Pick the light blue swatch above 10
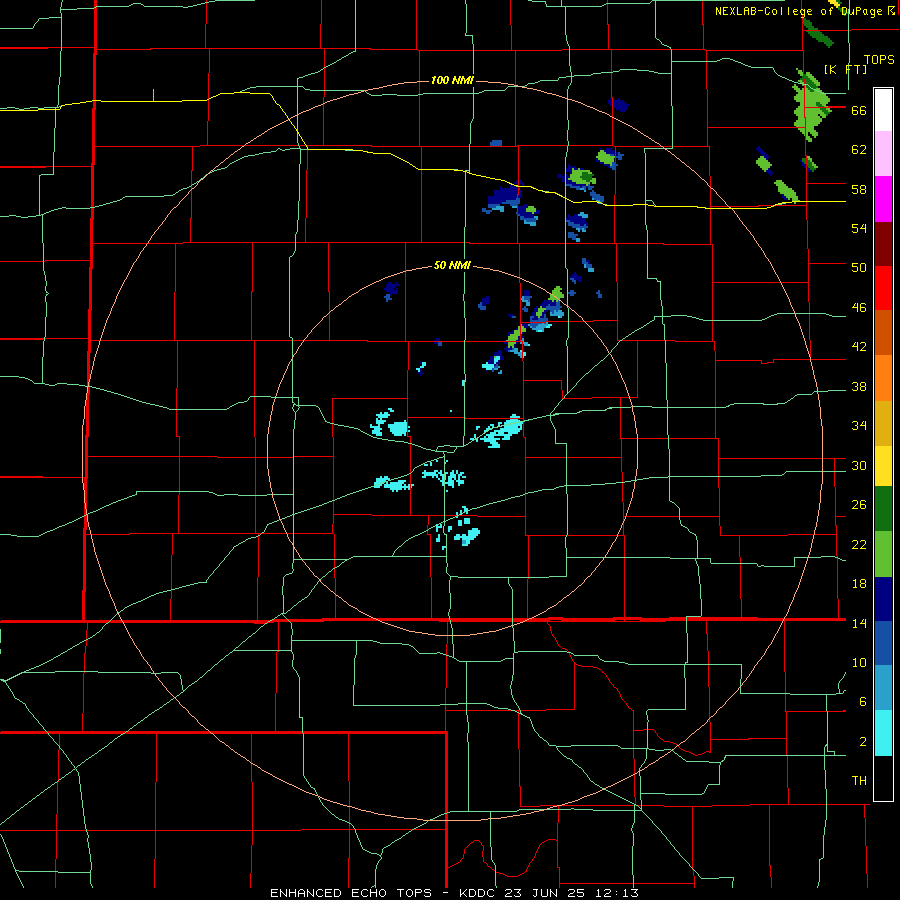The width and height of the screenshot is (900, 900). [883, 688]
